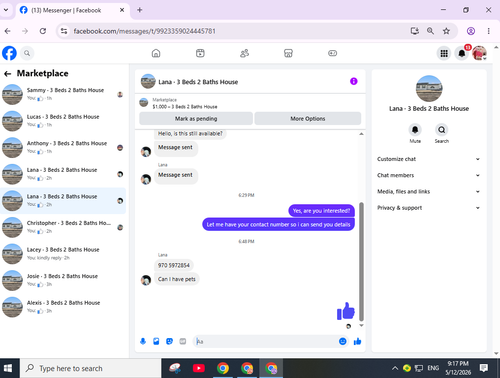Click the address bar URL

[144, 31]
